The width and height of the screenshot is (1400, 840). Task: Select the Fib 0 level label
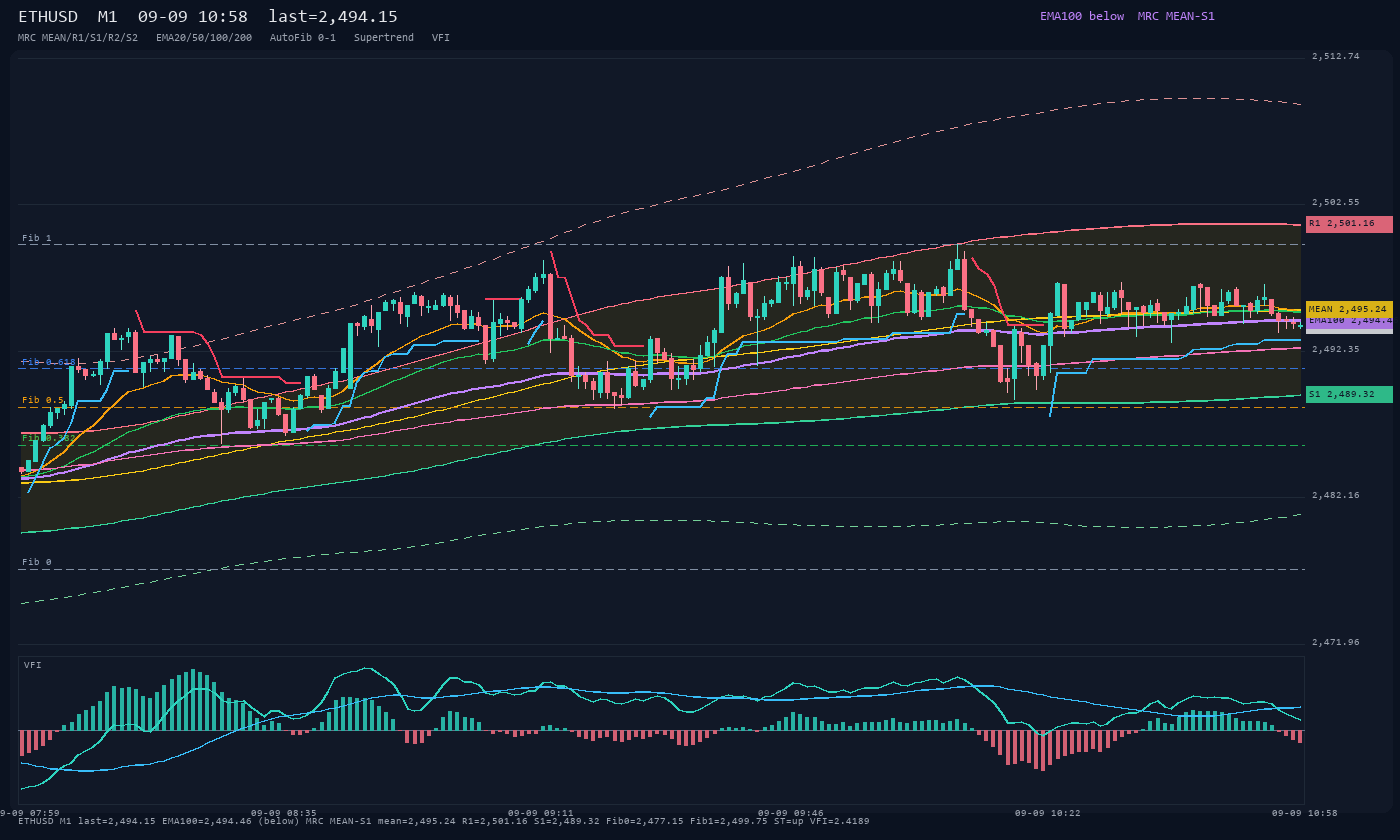point(37,562)
